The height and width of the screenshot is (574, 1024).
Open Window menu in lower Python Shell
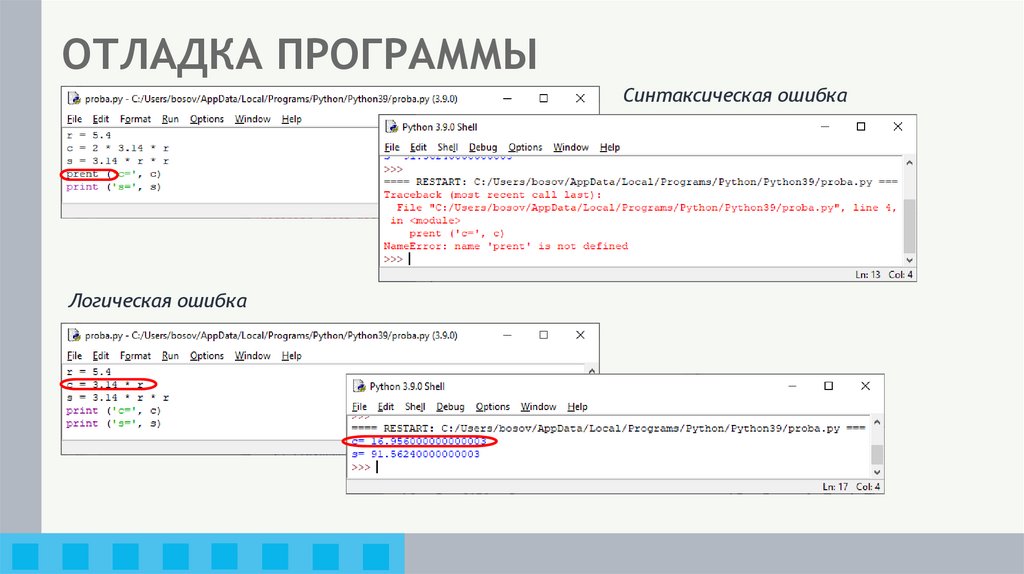(538, 407)
